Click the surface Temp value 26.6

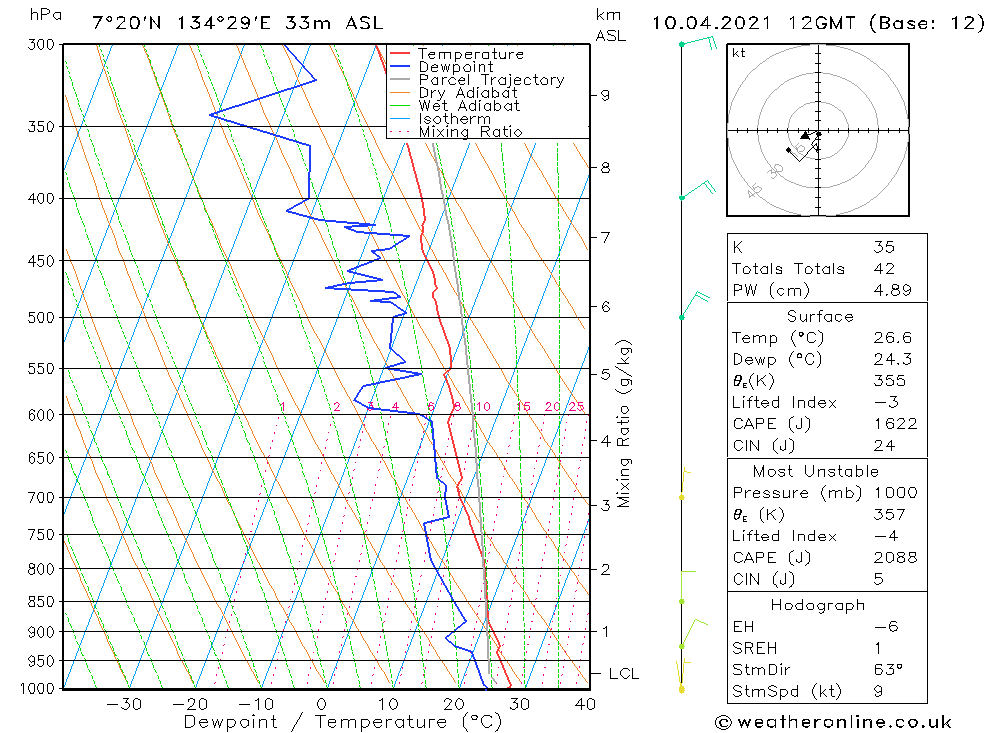point(892,337)
